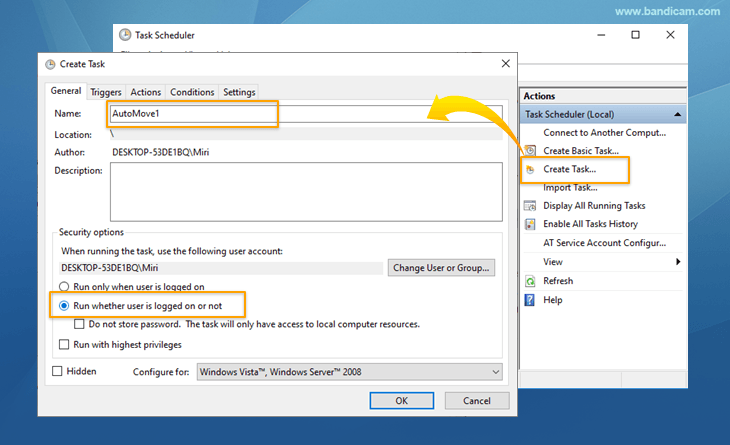This screenshot has height=445, width=730.
Task: Click the Author value DESKTOP-53DE1BQ\Miri
Action: pyautogui.click(x=161, y=152)
